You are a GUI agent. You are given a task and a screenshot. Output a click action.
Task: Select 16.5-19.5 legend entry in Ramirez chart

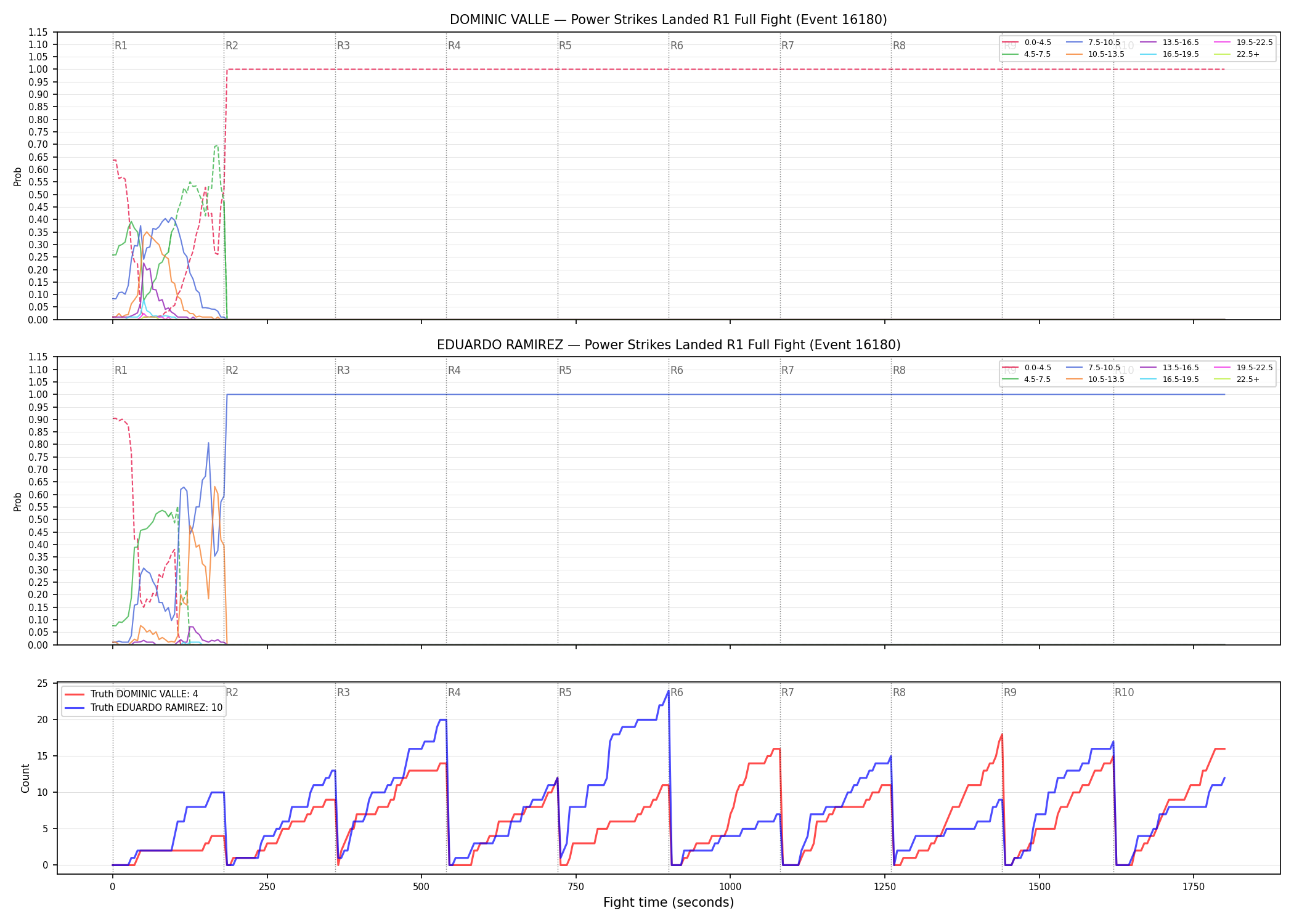1170,379
